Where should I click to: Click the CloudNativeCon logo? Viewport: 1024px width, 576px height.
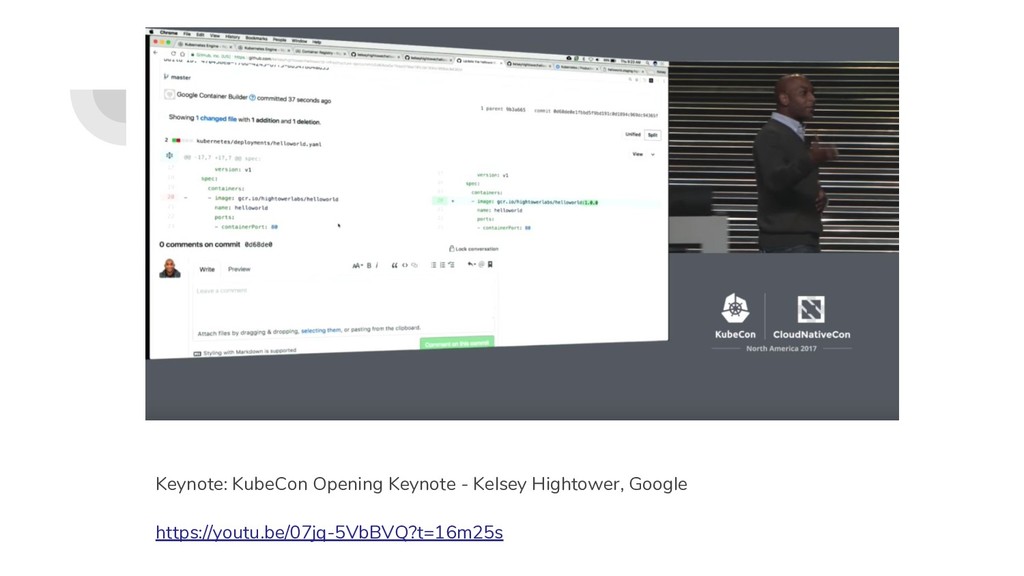pyautogui.click(x=812, y=317)
